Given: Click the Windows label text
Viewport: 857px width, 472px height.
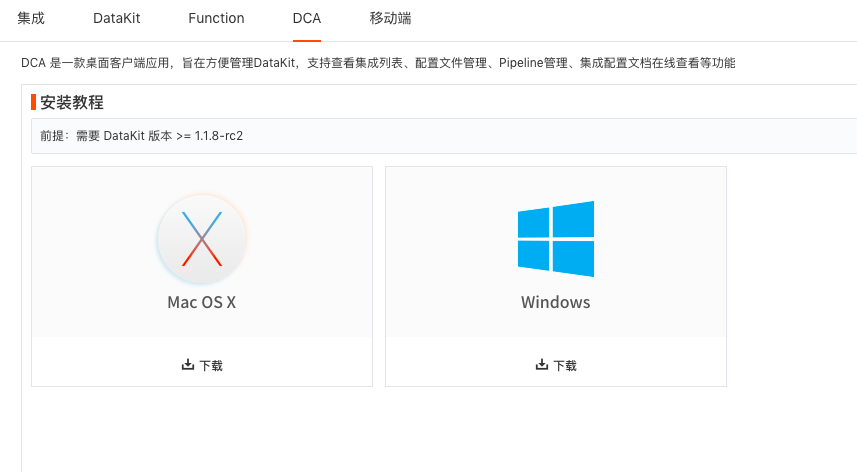Looking at the screenshot, I should pyautogui.click(x=555, y=302).
